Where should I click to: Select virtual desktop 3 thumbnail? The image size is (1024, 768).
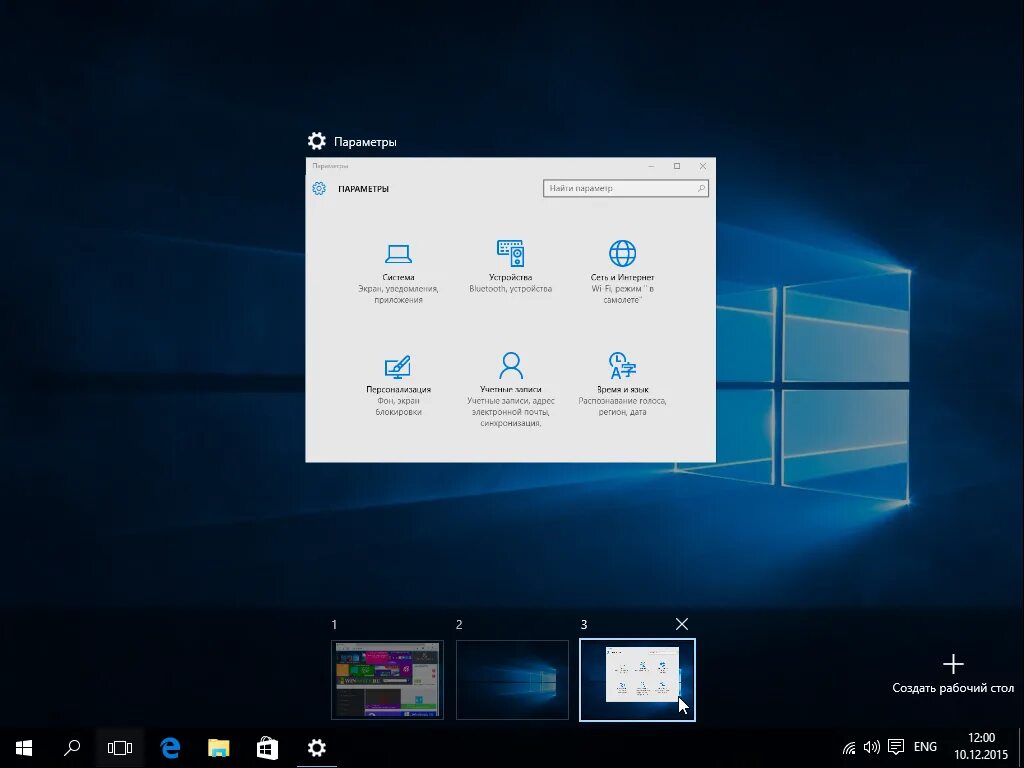pyautogui.click(x=637, y=680)
